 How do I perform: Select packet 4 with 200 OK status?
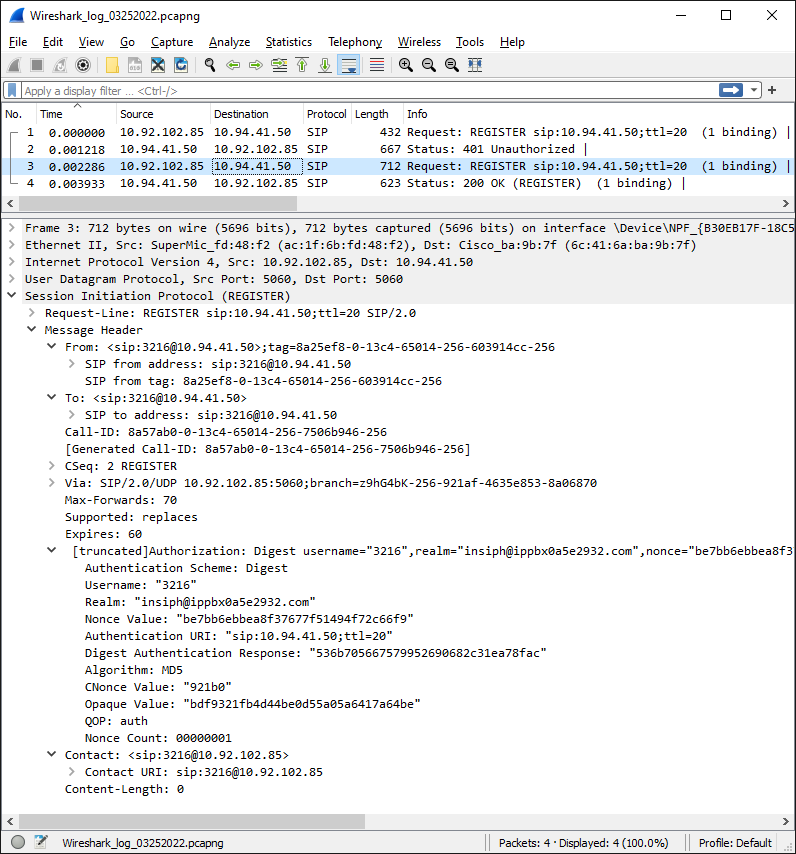click(397, 184)
